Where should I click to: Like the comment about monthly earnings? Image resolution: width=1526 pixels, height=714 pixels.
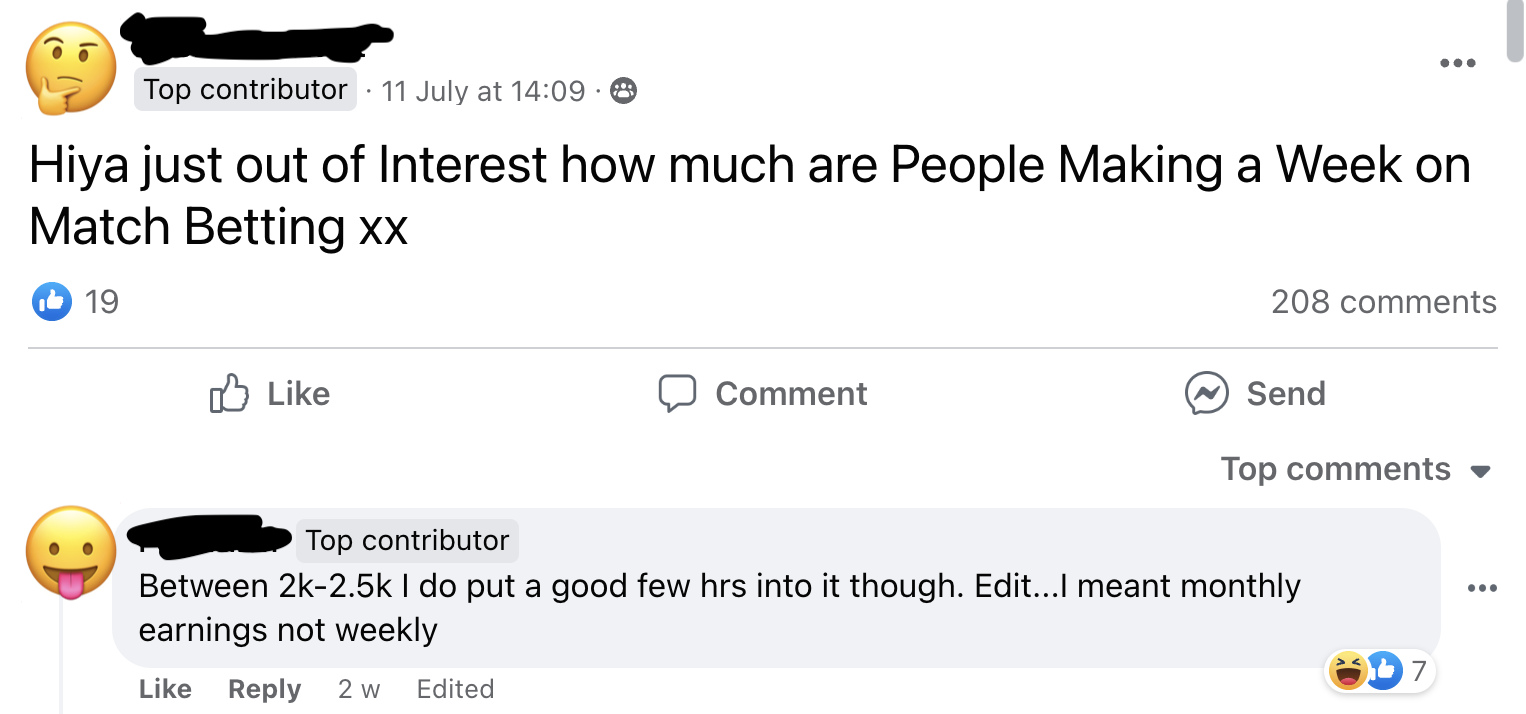tap(165, 689)
